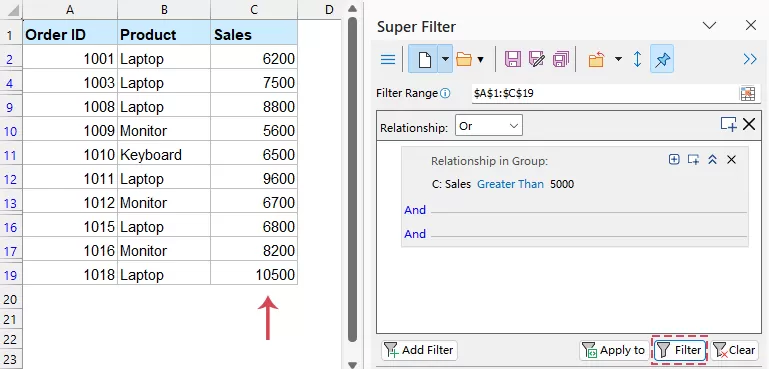This screenshot has height=369, width=769.
Task: Save current filter settings floppy icon
Action: pyautogui.click(x=513, y=60)
